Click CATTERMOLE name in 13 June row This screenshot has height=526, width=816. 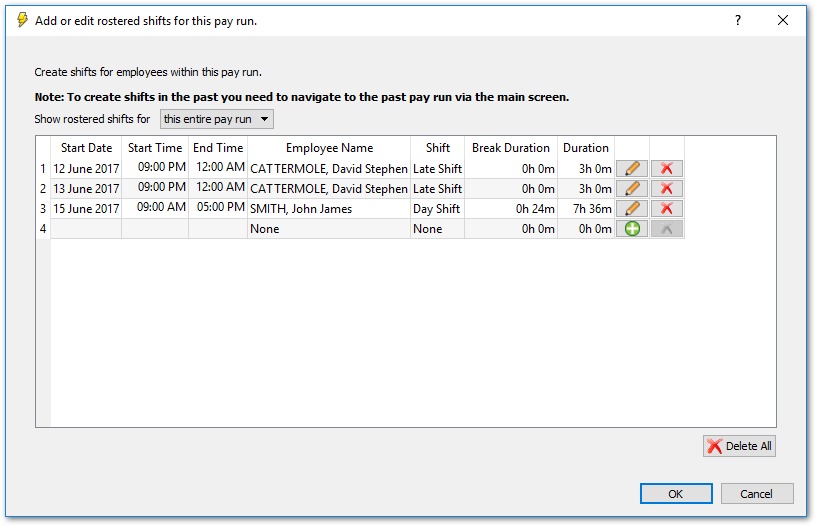[329, 188]
